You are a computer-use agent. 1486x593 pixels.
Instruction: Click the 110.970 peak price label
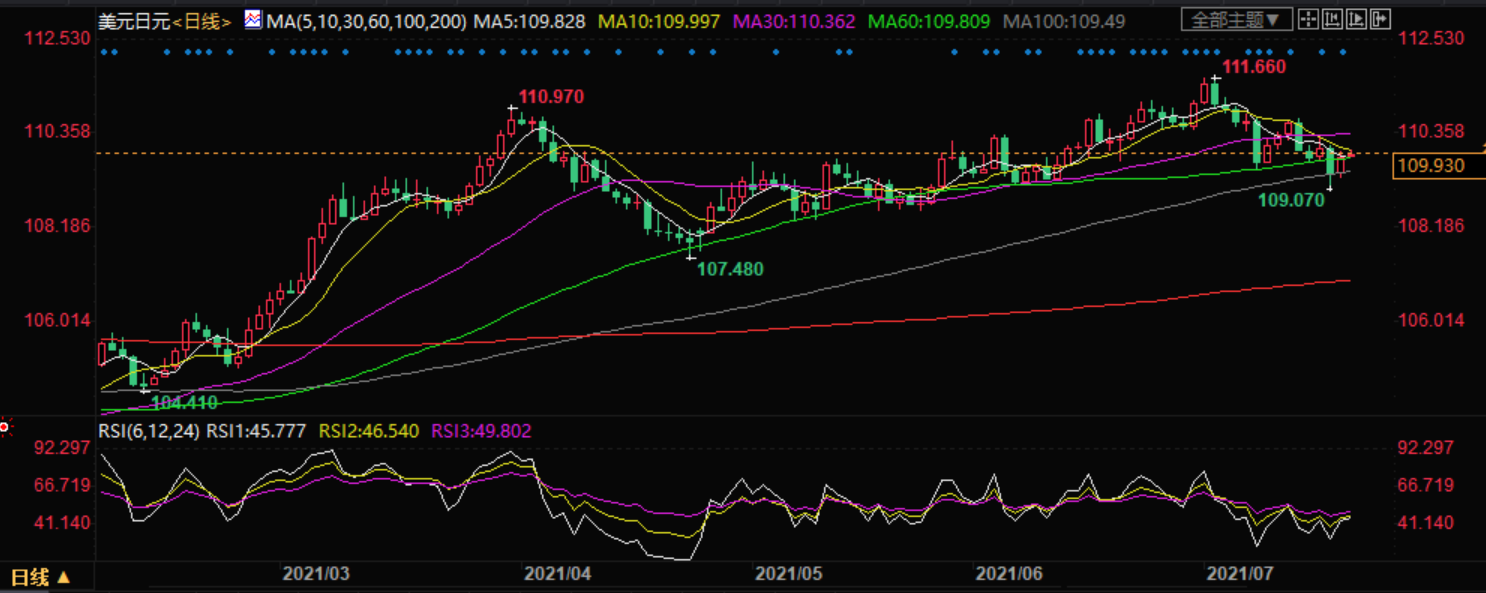click(551, 97)
